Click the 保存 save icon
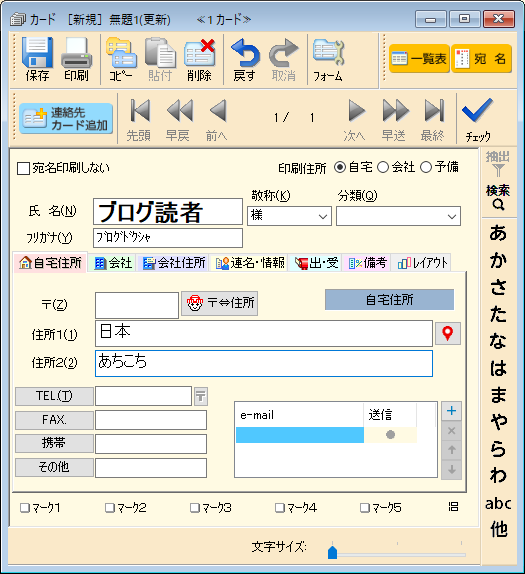This screenshot has width=525, height=574. (x=37, y=59)
